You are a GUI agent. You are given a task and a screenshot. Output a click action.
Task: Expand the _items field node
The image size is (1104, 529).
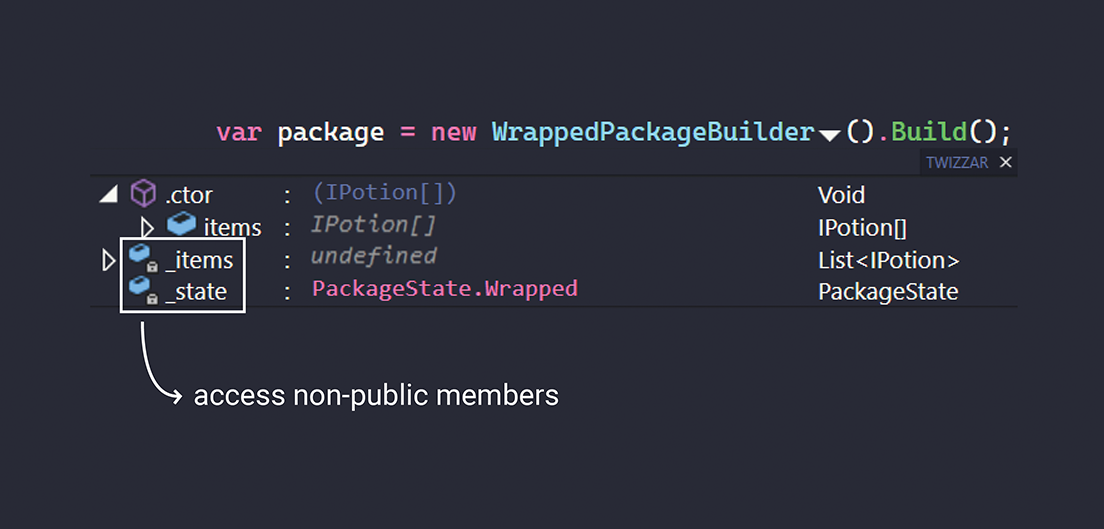pyautogui.click(x=109, y=260)
